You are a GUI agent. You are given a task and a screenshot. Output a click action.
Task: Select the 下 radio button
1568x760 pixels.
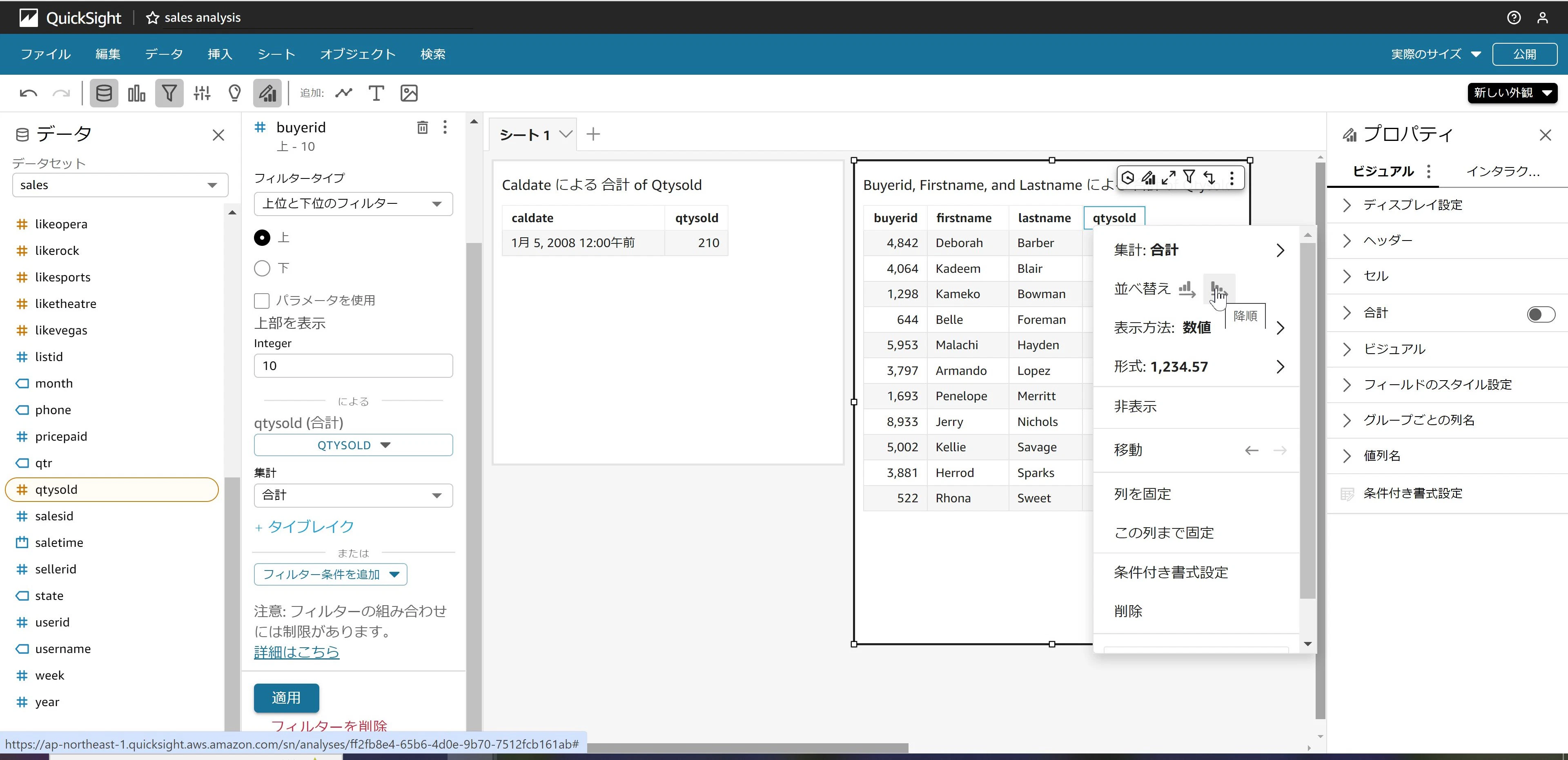point(262,268)
